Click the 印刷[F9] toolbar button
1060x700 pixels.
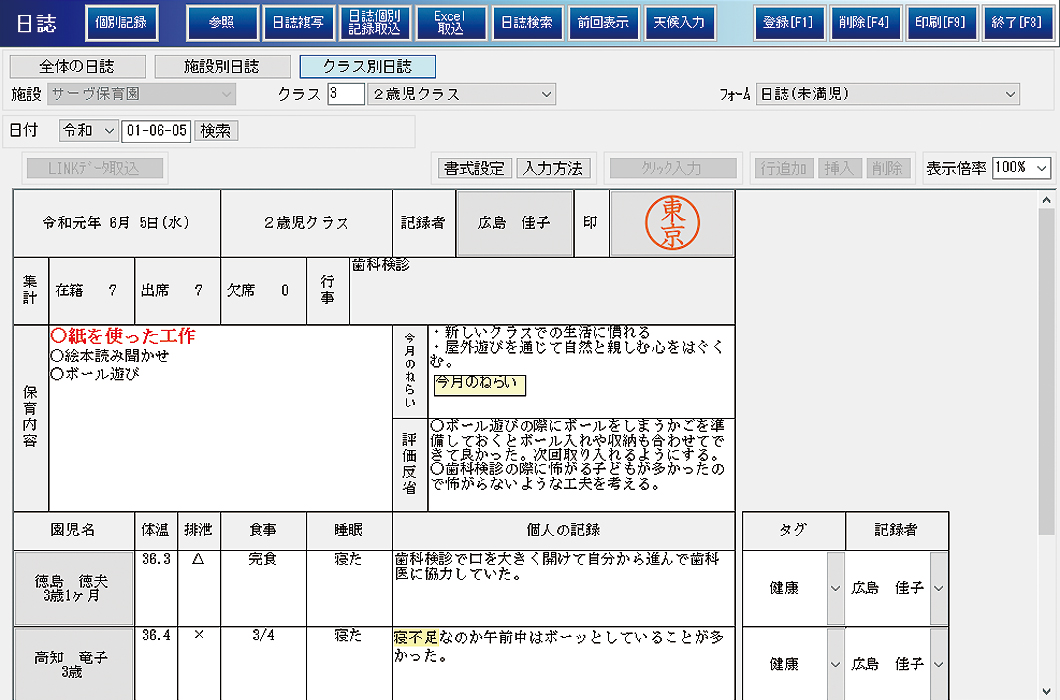(x=941, y=22)
